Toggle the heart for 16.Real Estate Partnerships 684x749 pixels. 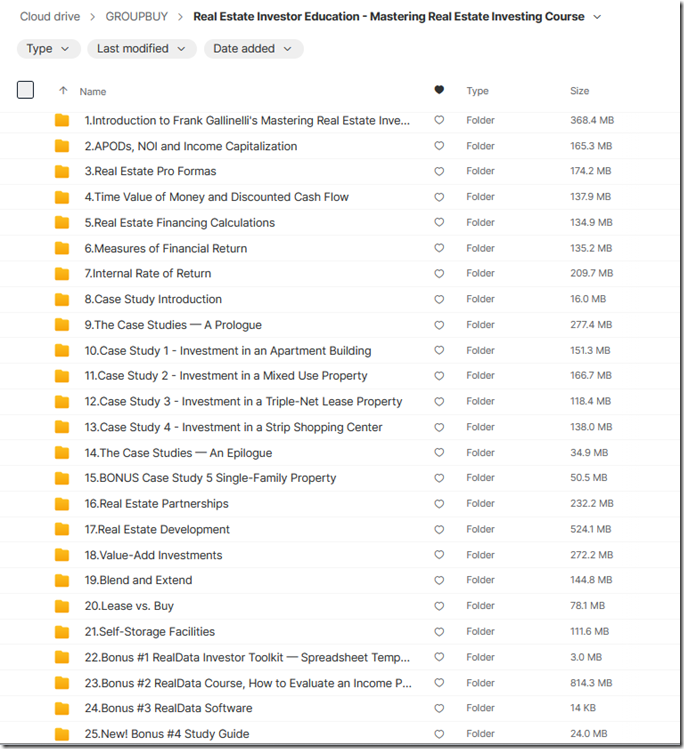point(439,503)
